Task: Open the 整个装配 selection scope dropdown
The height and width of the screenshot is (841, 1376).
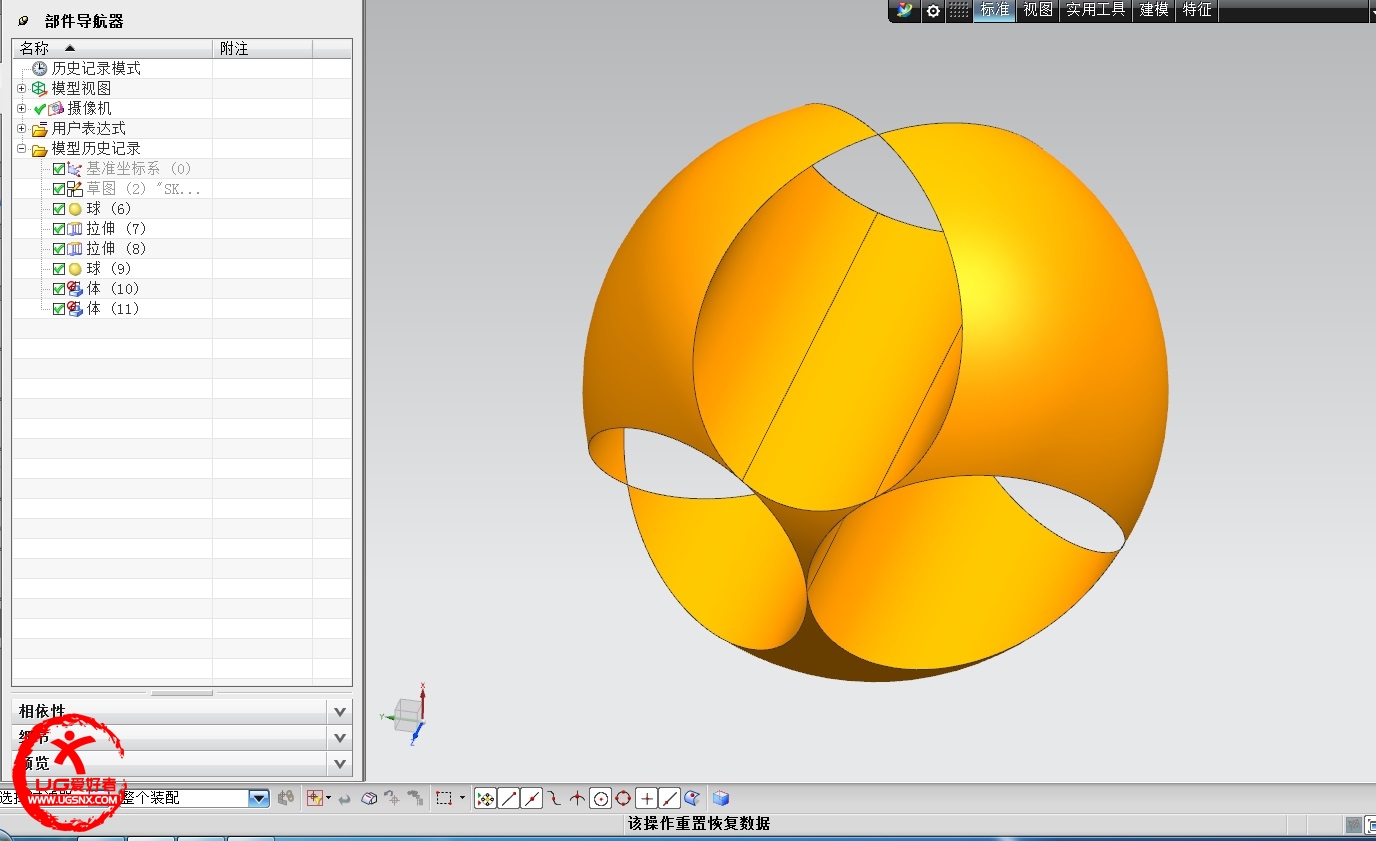Action: pyautogui.click(x=259, y=798)
